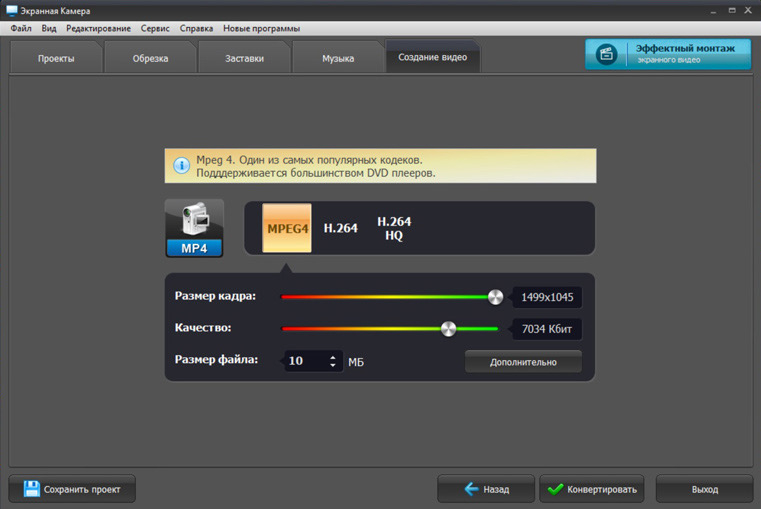Click the Дополнительно button
Image resolution: width=761 pixels, height=509 pixels.
[x=523, y=362]
